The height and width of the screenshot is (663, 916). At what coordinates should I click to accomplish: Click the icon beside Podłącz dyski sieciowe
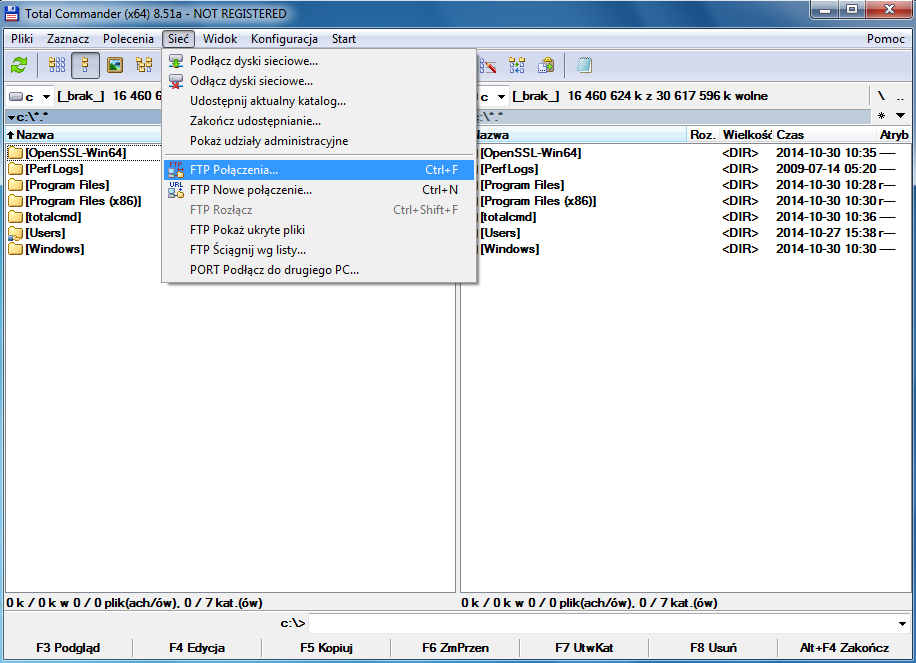point(176,61)
